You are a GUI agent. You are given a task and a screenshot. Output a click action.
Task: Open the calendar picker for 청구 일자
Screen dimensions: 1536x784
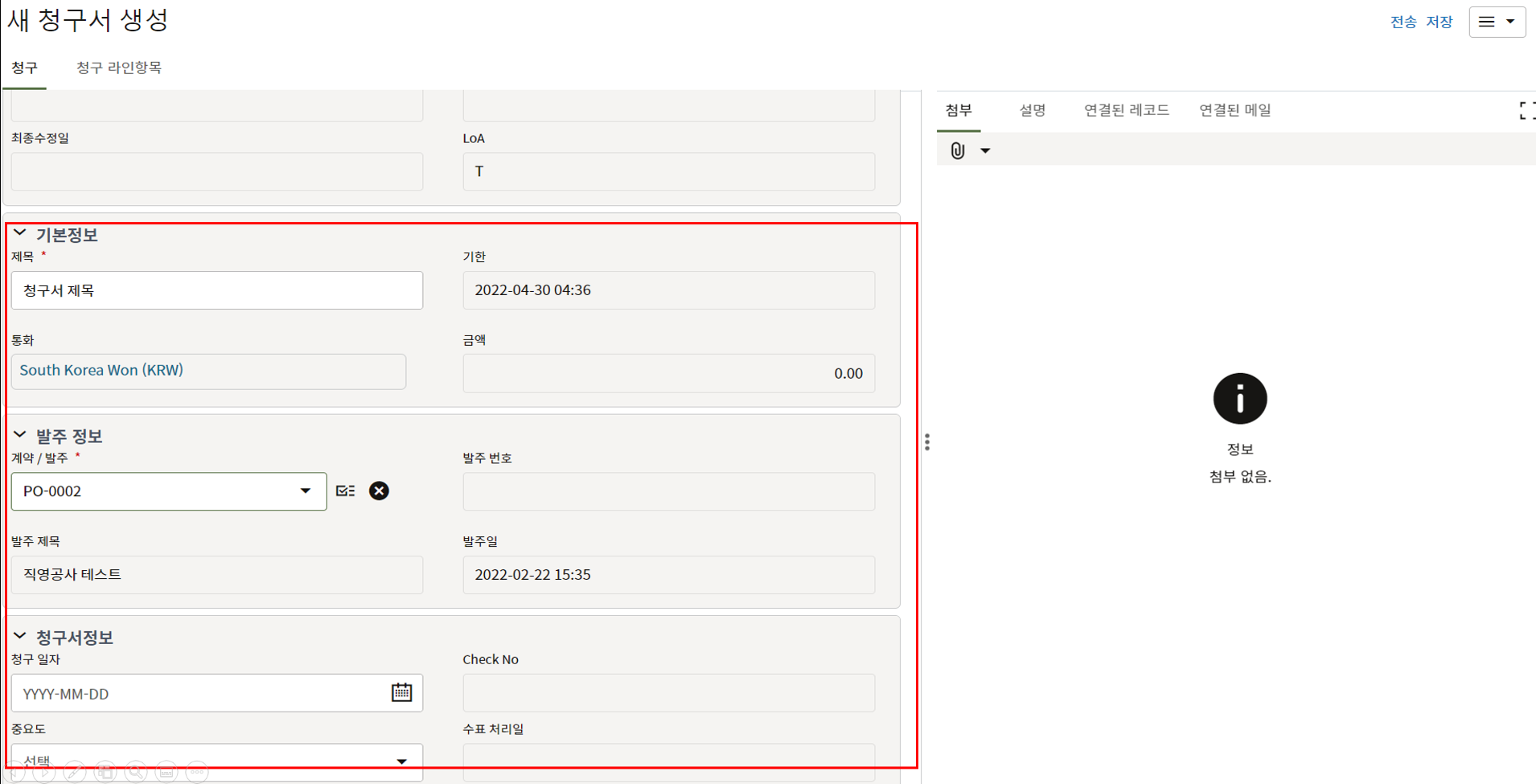click(401, 692)
